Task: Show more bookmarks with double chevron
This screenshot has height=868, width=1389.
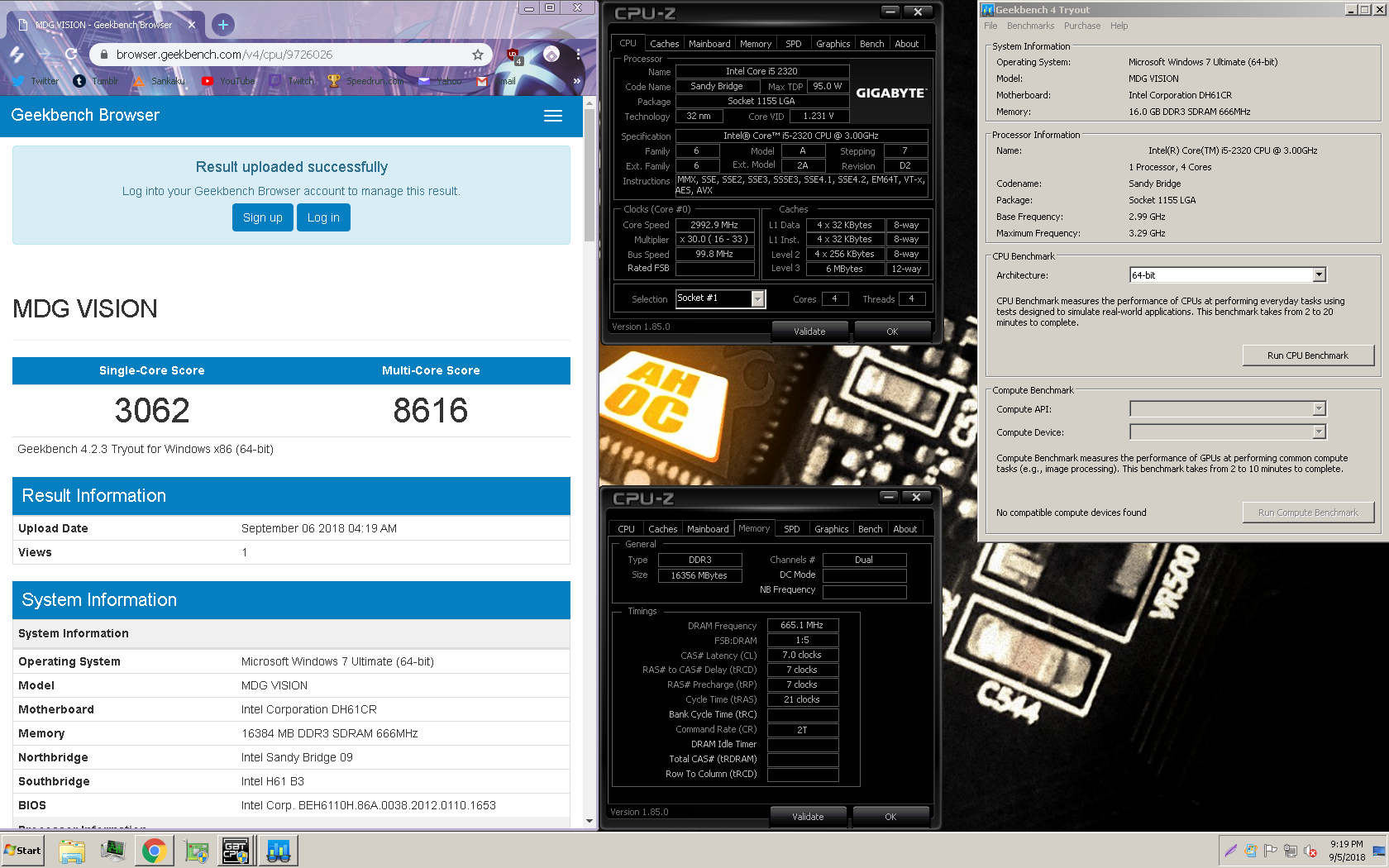Action: click(x=576, y=81)
